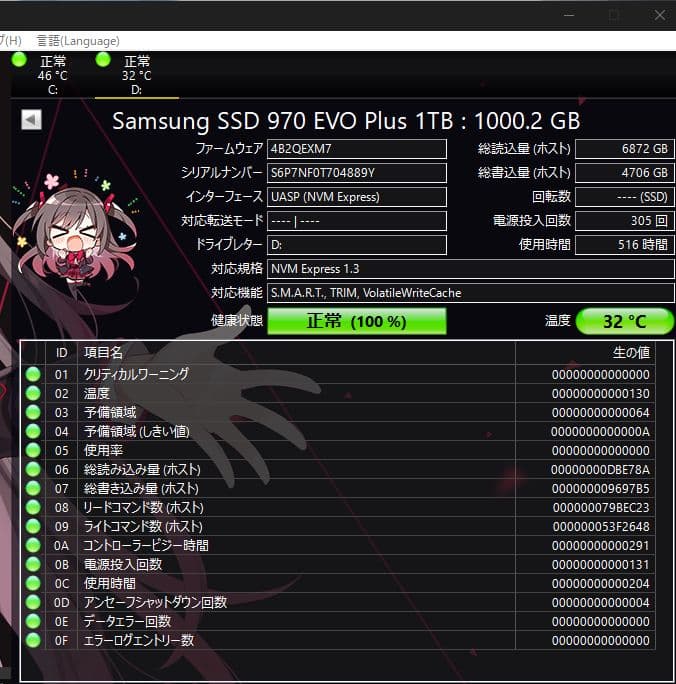Select the 予備領域 attribute row
Screen dimensions: 676x684
338,412
